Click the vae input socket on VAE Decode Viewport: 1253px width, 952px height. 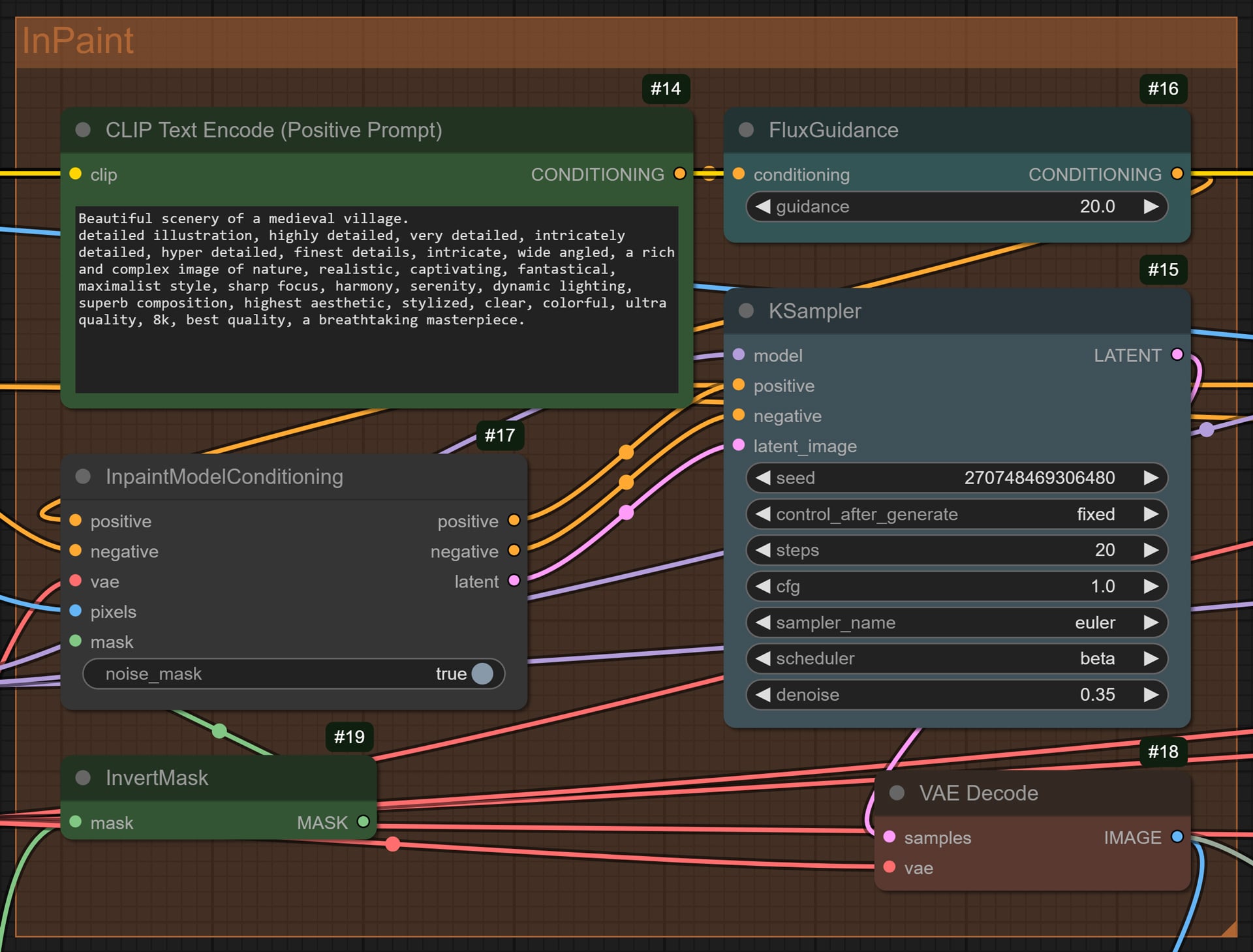coord(889,867)
